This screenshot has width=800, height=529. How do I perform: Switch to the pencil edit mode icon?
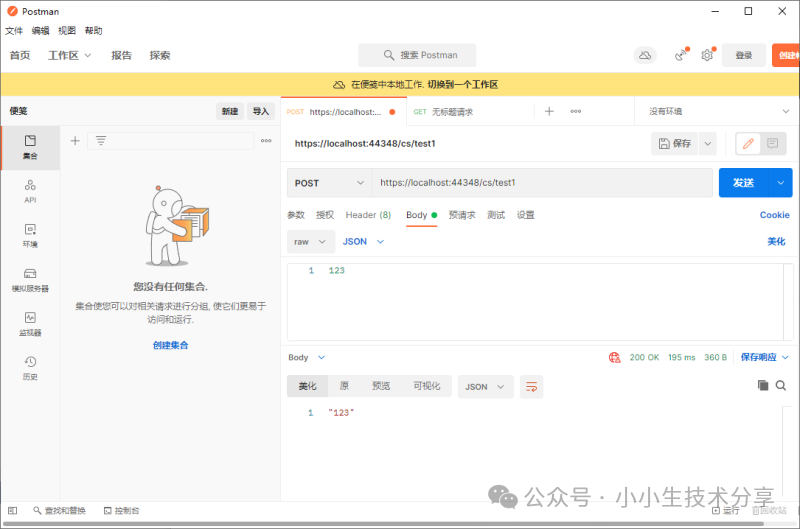[748, 144]
